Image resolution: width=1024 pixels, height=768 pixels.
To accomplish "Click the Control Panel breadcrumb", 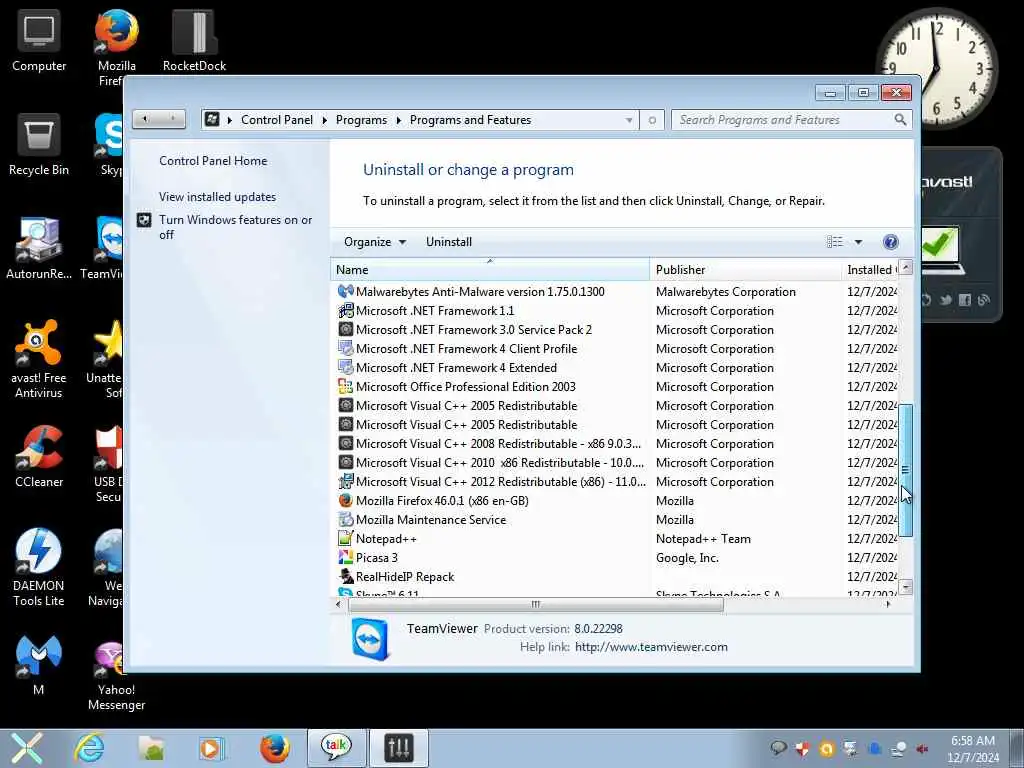I will [x=277, y=120].
